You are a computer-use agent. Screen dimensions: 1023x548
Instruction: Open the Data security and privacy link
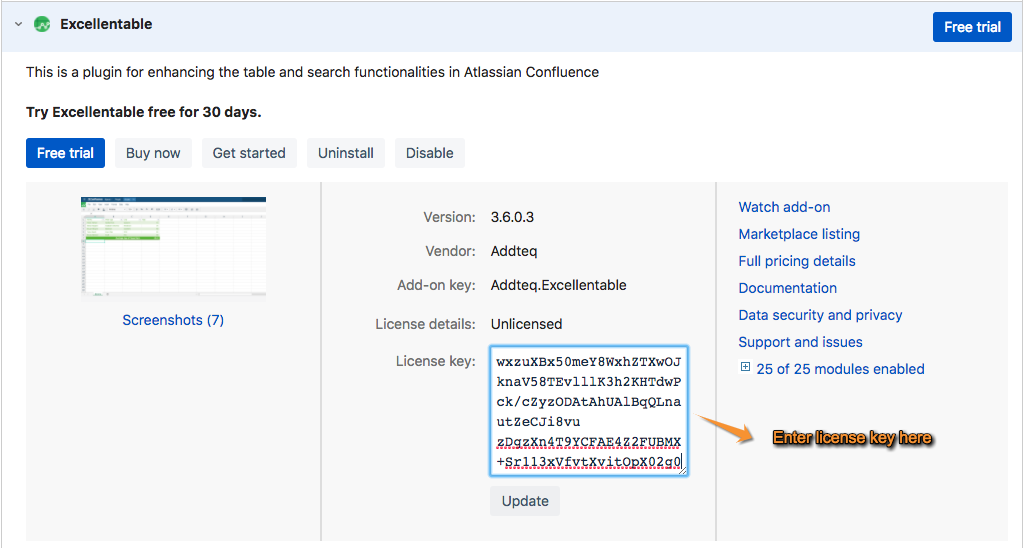820,315
